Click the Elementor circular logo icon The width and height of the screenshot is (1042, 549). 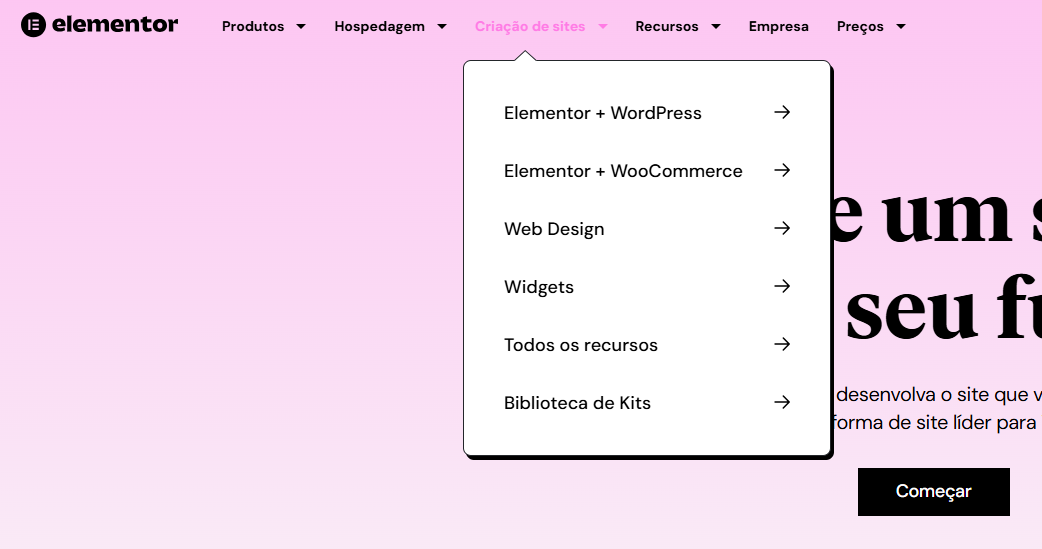(33, 25)
